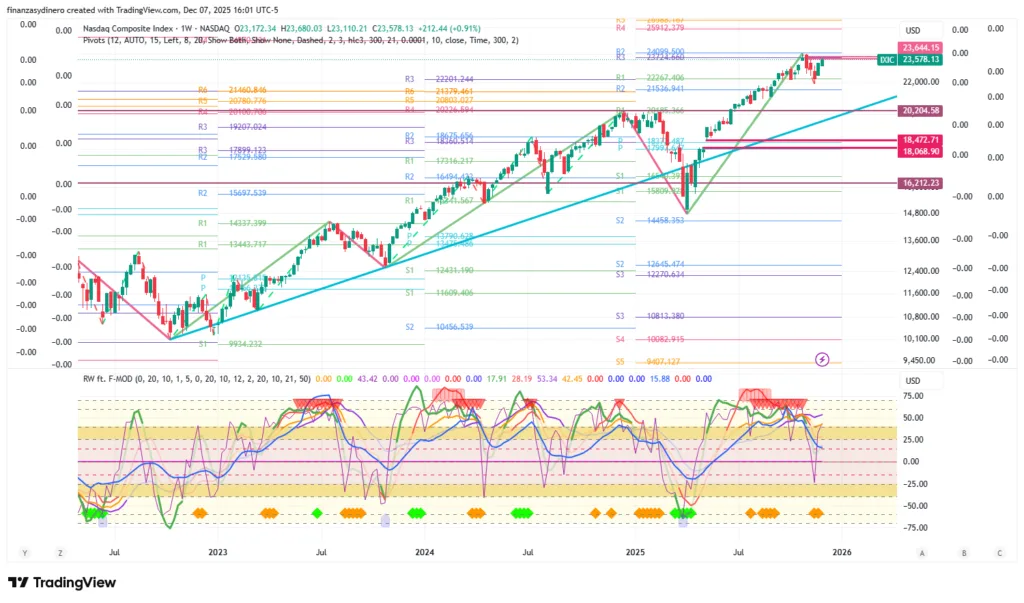
Task: Click the C scale button
Action: coord(998,552)
